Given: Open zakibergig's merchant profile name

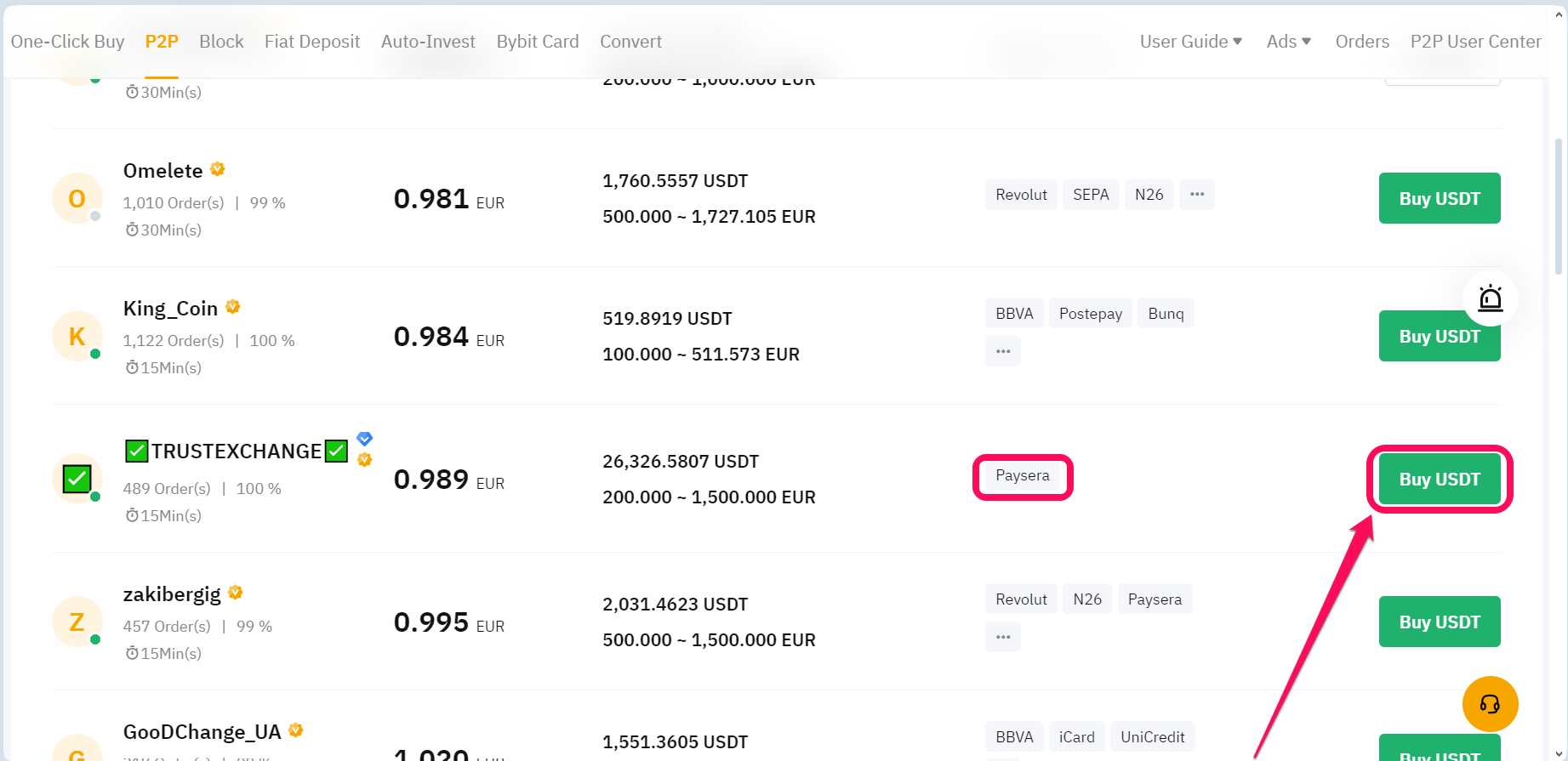Looking at the screenshot, I should pos(172,594).
